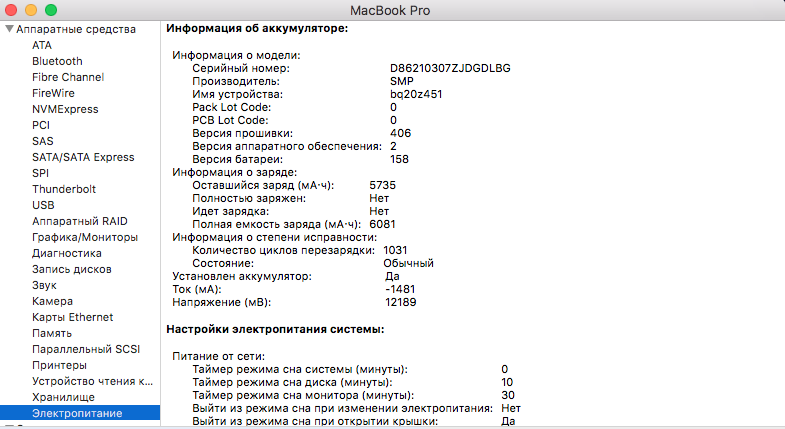Select Принтеры in the sidebar

pos(59,365)
